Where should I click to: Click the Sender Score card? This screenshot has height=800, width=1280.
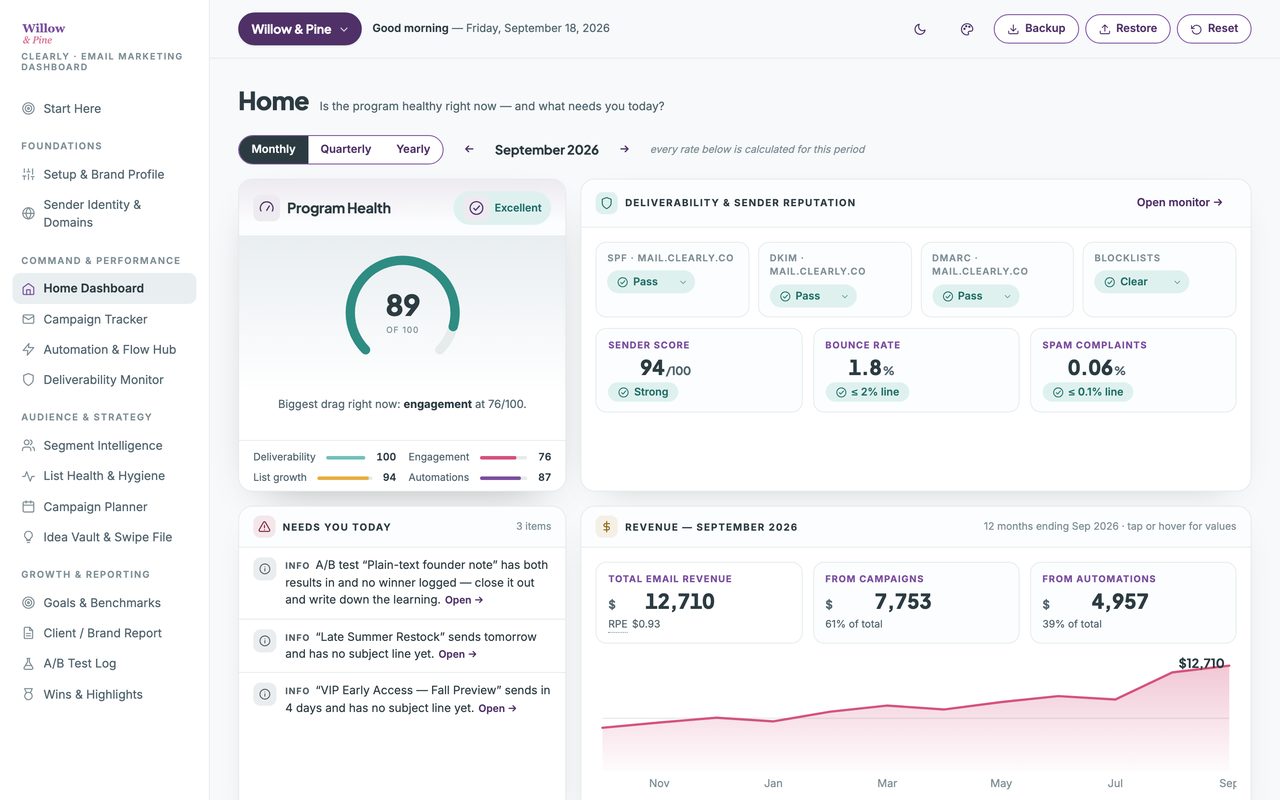coord(699,370)
